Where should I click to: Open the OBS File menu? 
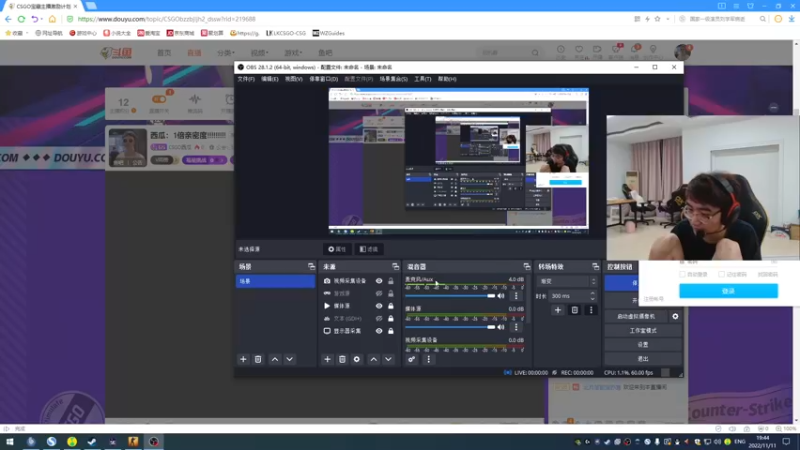tap(246, 79)
